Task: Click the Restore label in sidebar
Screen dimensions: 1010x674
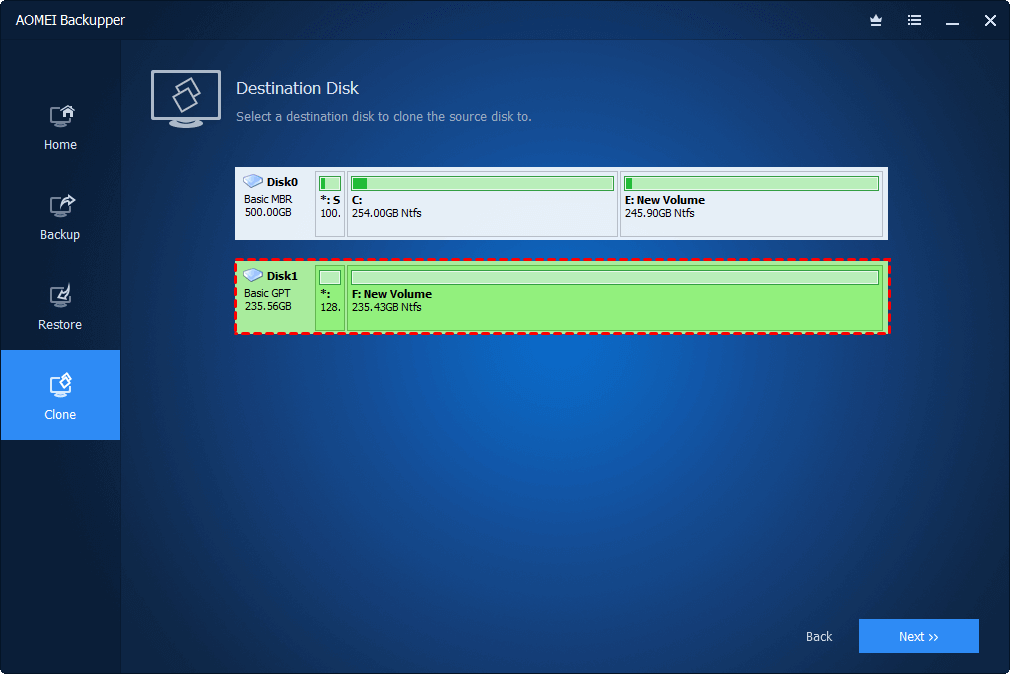Action: click(60, 325)
